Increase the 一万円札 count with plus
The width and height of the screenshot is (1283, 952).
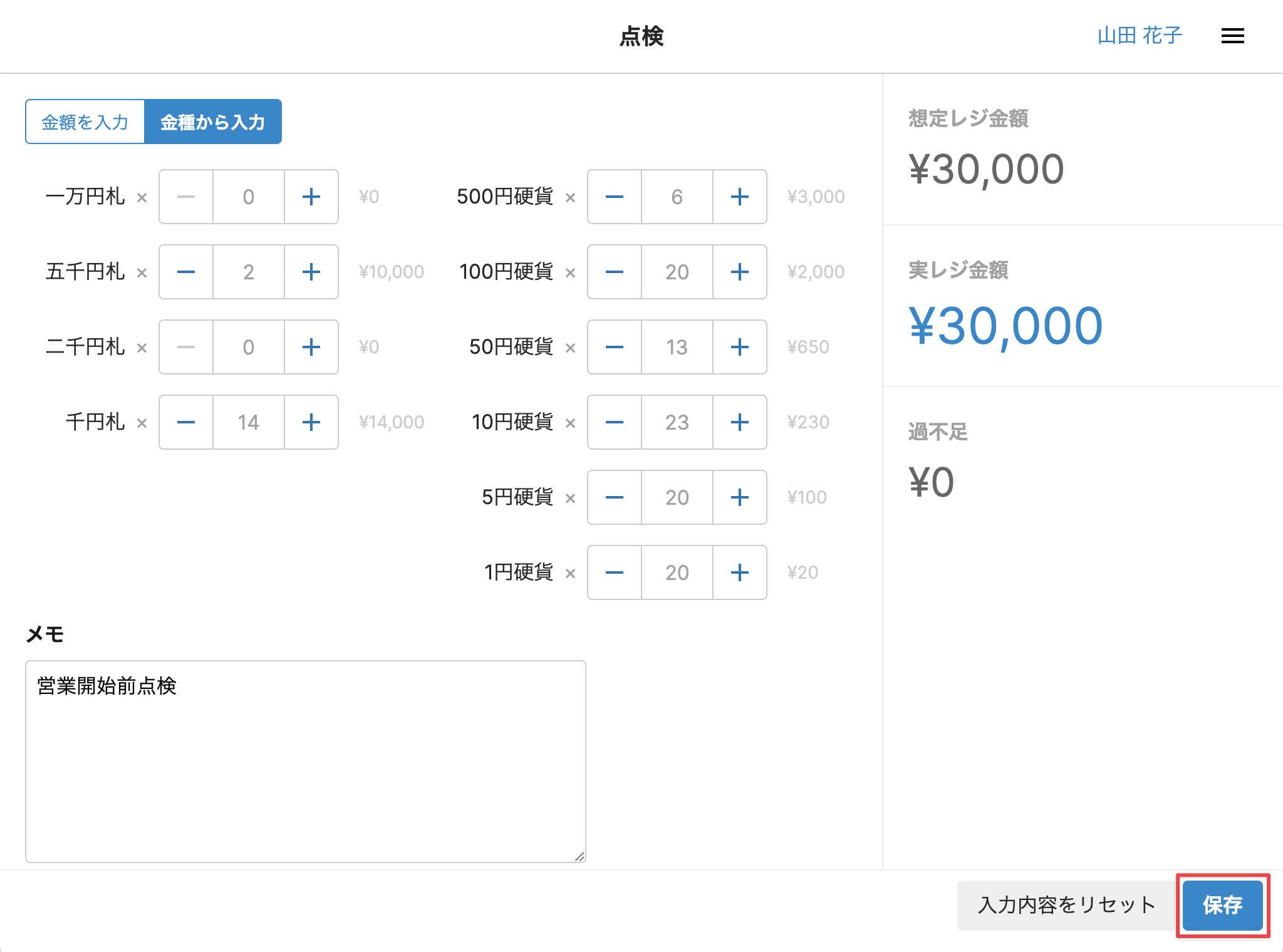click(x=311, y=197)
